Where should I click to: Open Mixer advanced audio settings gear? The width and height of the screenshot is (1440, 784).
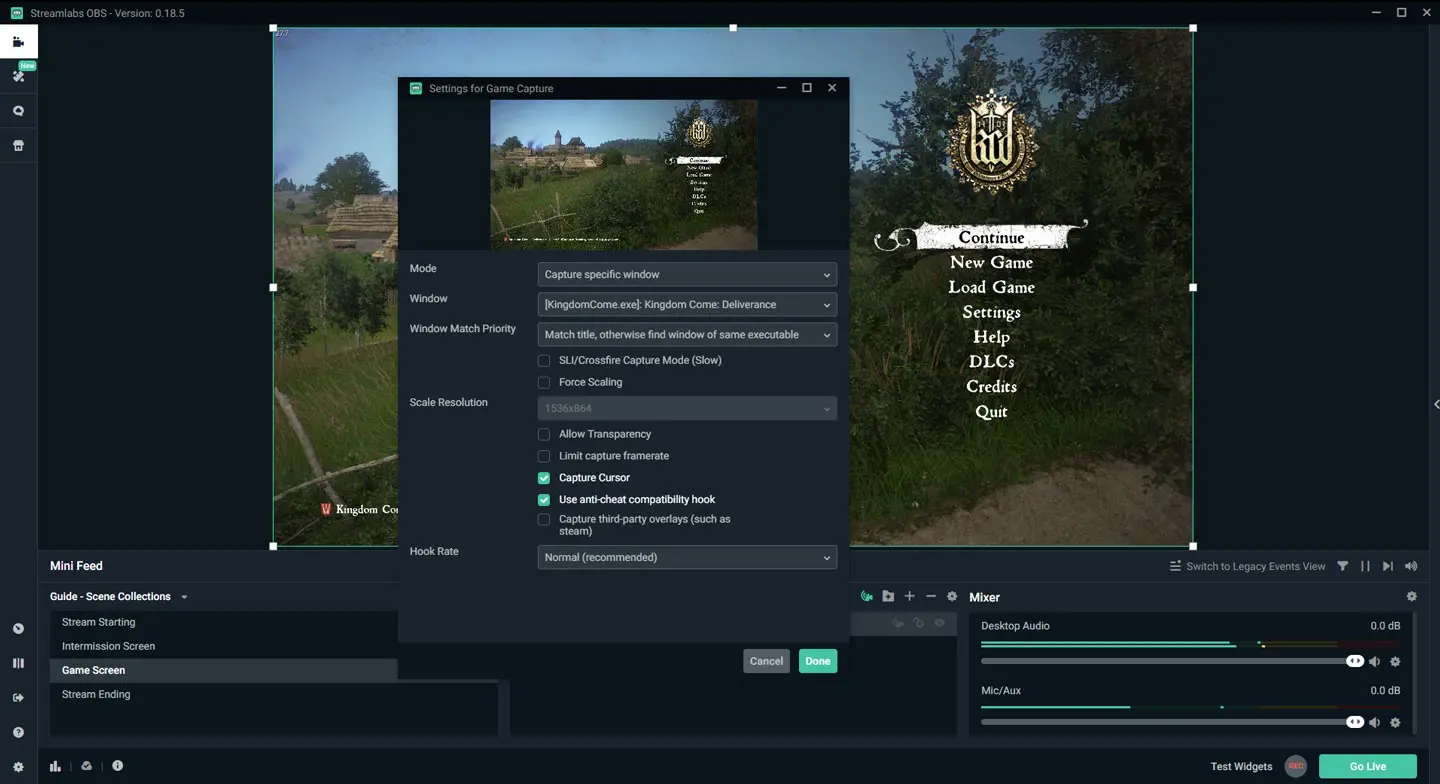point(1412,596)
